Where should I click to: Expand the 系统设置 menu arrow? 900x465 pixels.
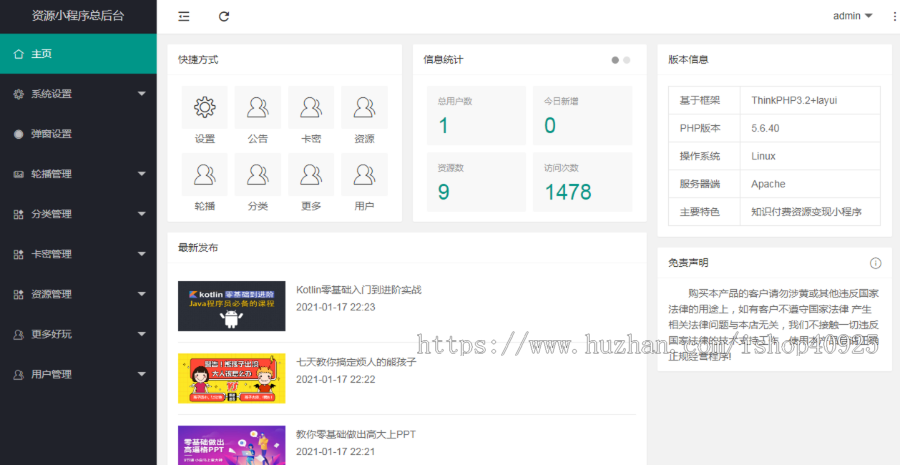coord(142,94)
